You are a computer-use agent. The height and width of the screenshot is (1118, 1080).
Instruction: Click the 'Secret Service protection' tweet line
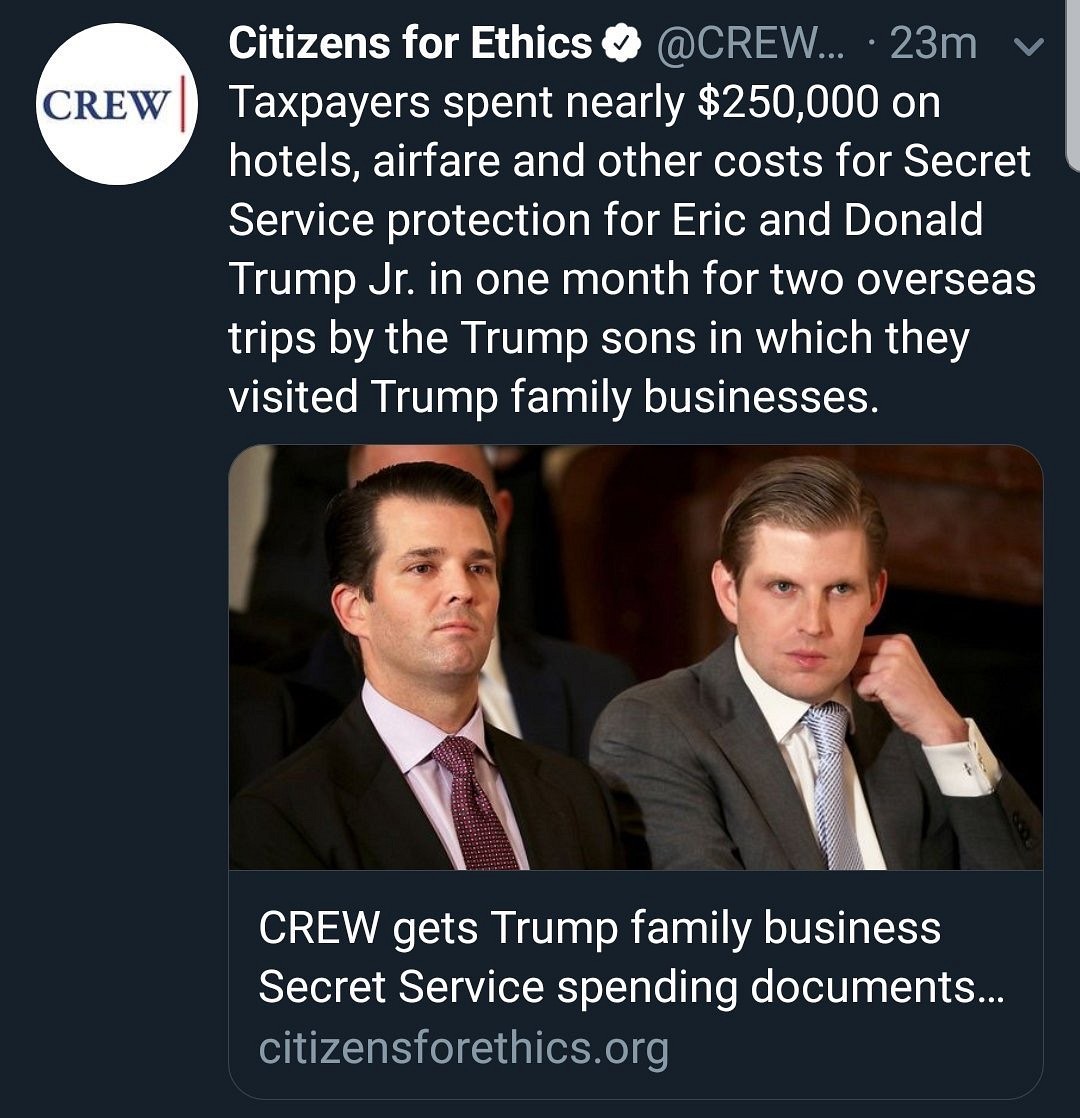(604, 220)
